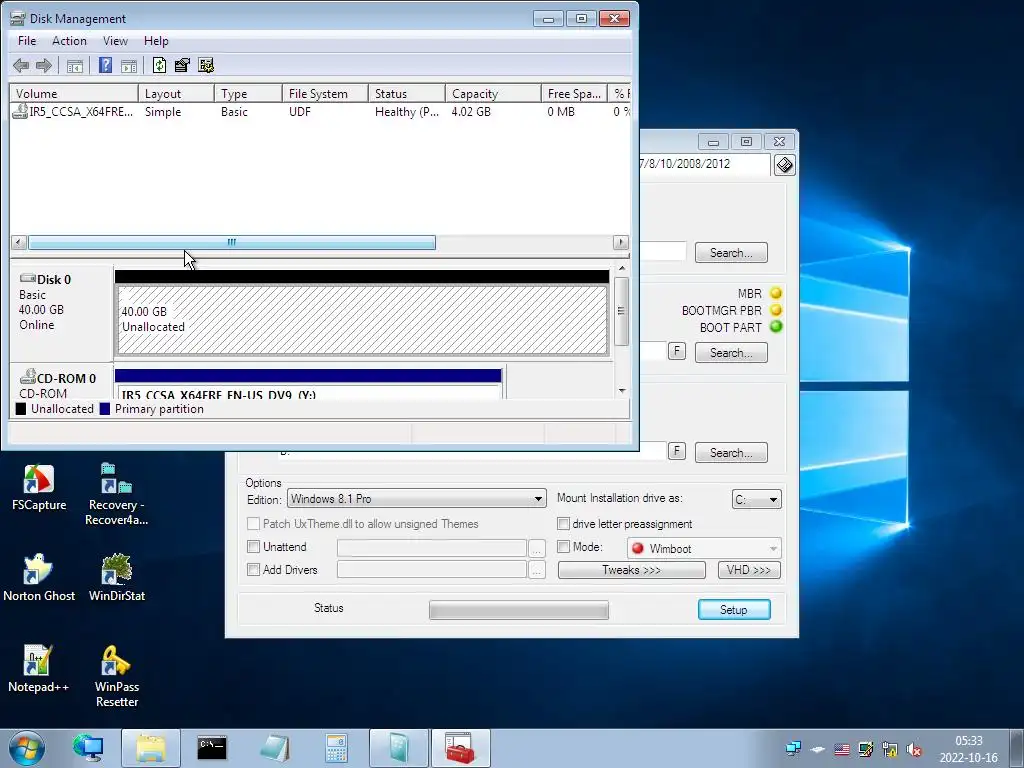
Task: Open the File menu
Action: [x=27, y=40]
